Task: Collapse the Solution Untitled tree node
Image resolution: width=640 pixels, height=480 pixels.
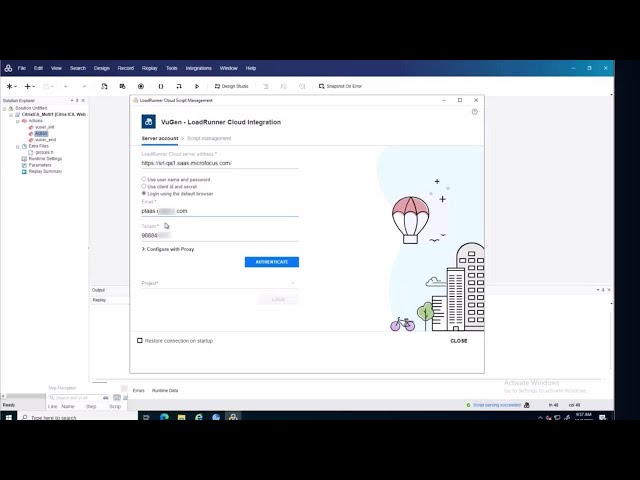Action: pos(4,109)
